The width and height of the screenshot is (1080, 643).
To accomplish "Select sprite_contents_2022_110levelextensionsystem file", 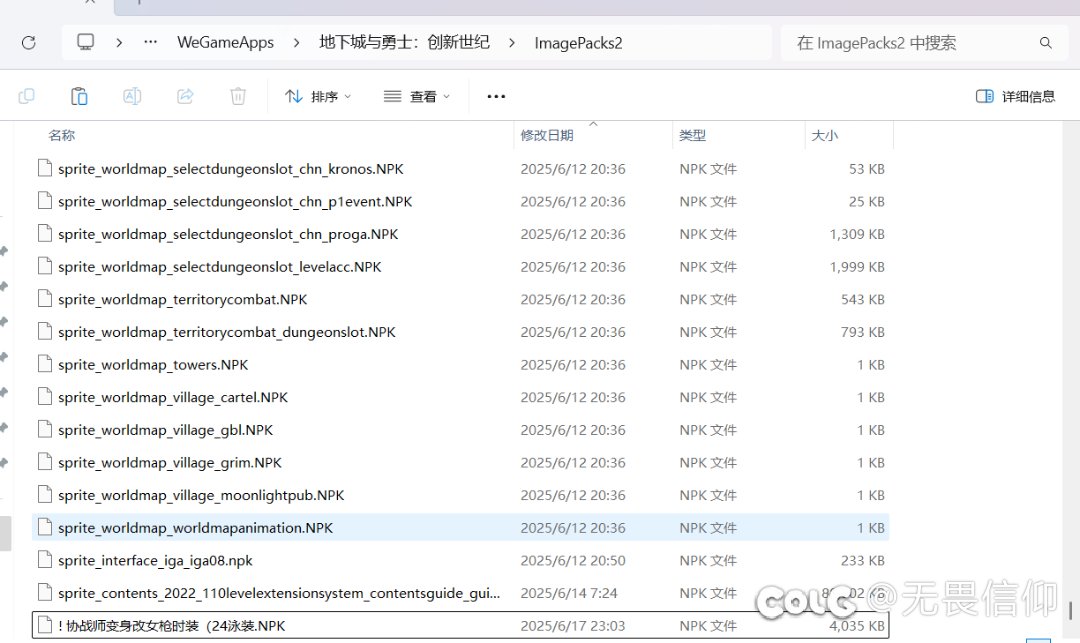I will click(x=279, y=593).
